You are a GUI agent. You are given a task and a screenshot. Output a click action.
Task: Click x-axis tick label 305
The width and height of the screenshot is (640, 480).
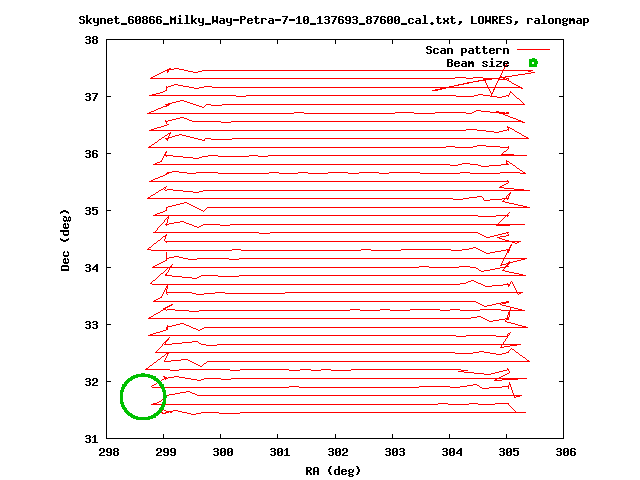click(509, 452)
